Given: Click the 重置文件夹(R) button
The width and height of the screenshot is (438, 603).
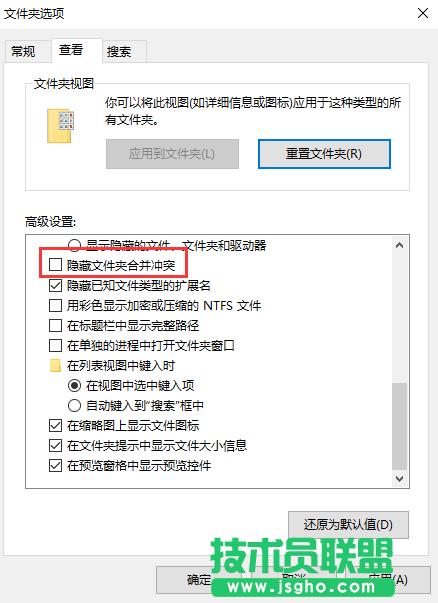Looking at the screenshot, I should click(324, 154).
